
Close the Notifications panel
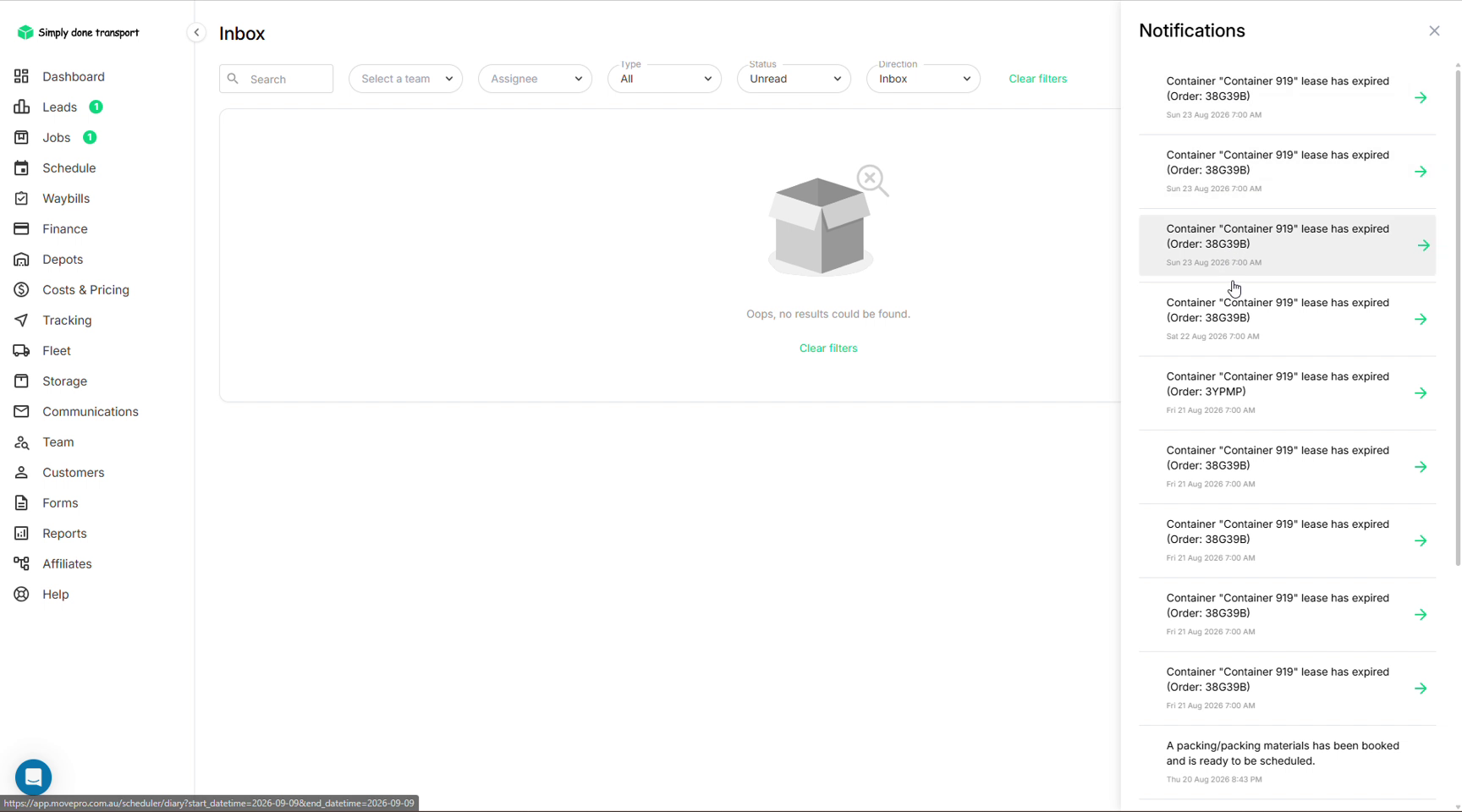click(x=1434, y=30)
